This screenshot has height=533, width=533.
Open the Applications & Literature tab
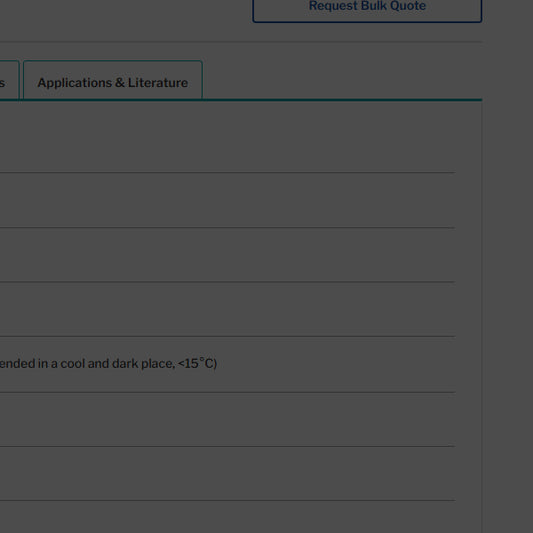113,81
